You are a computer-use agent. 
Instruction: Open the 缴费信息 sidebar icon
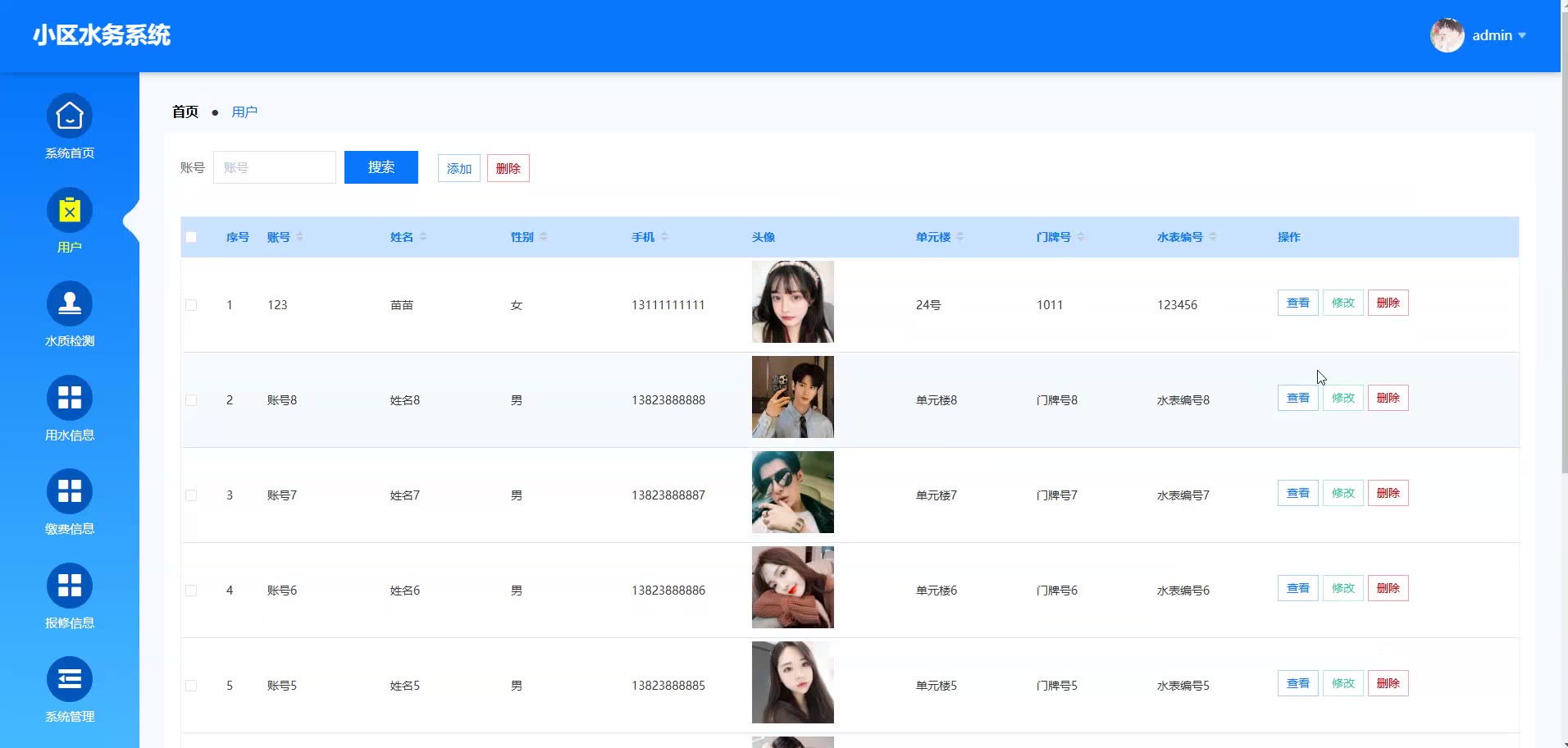coord(70,492)
